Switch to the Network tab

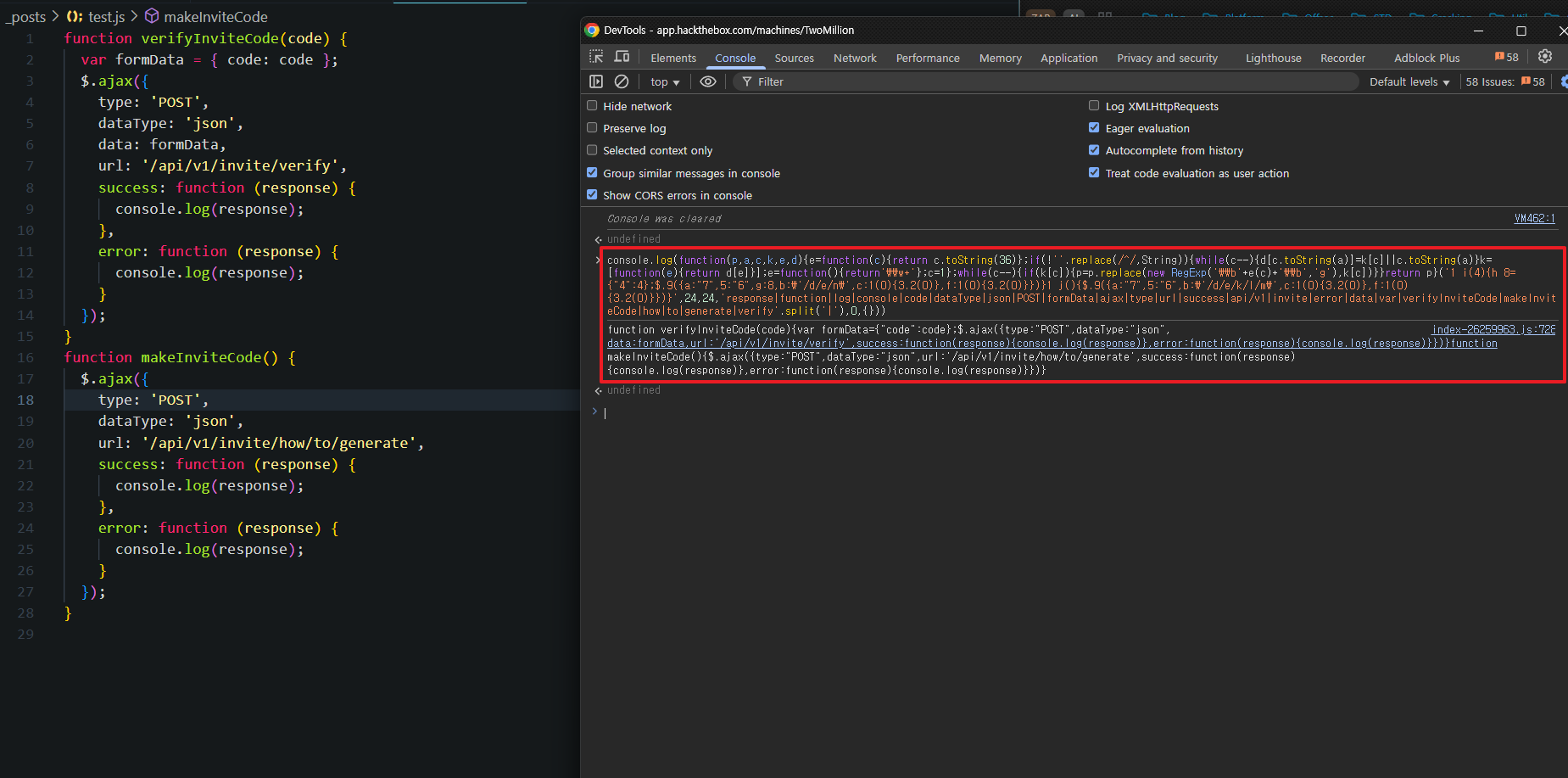click(x=854, y=58)
